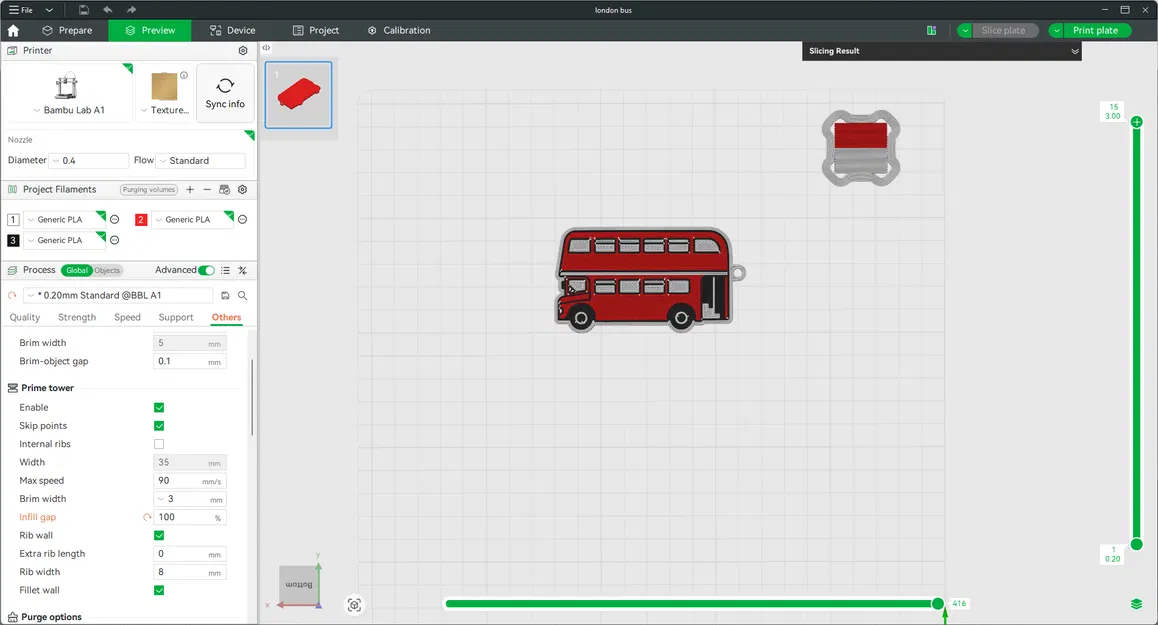
Task: Click the Rib width input field
Action: coord(189,572)
